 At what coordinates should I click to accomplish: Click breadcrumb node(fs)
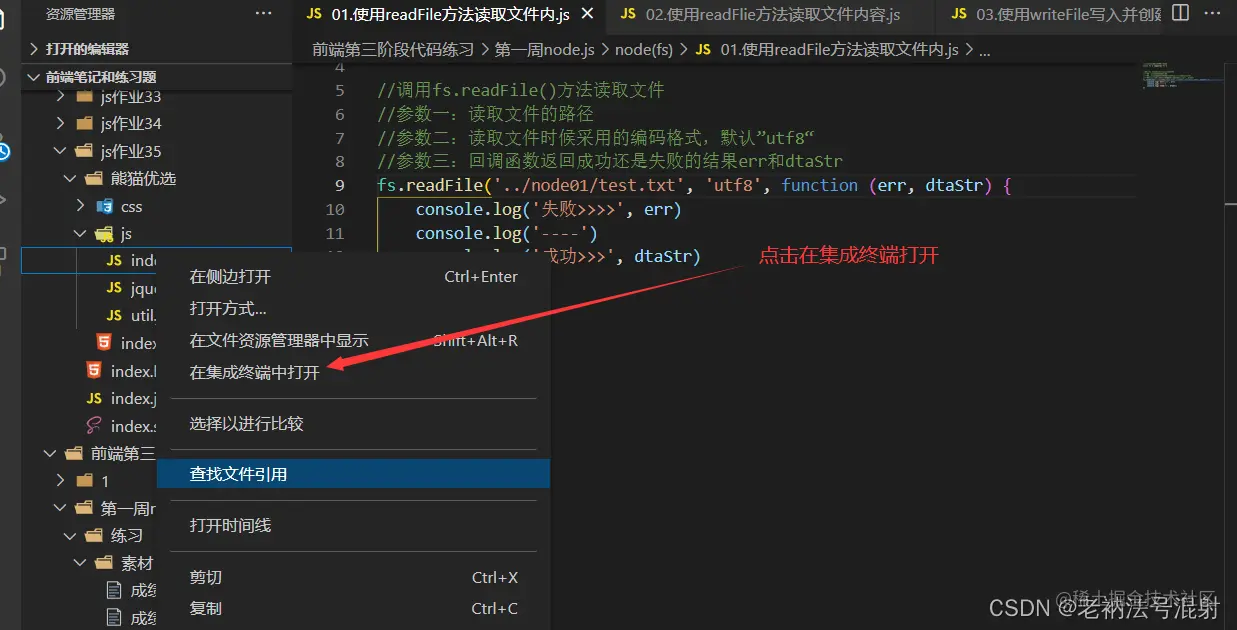pos(644,49)
